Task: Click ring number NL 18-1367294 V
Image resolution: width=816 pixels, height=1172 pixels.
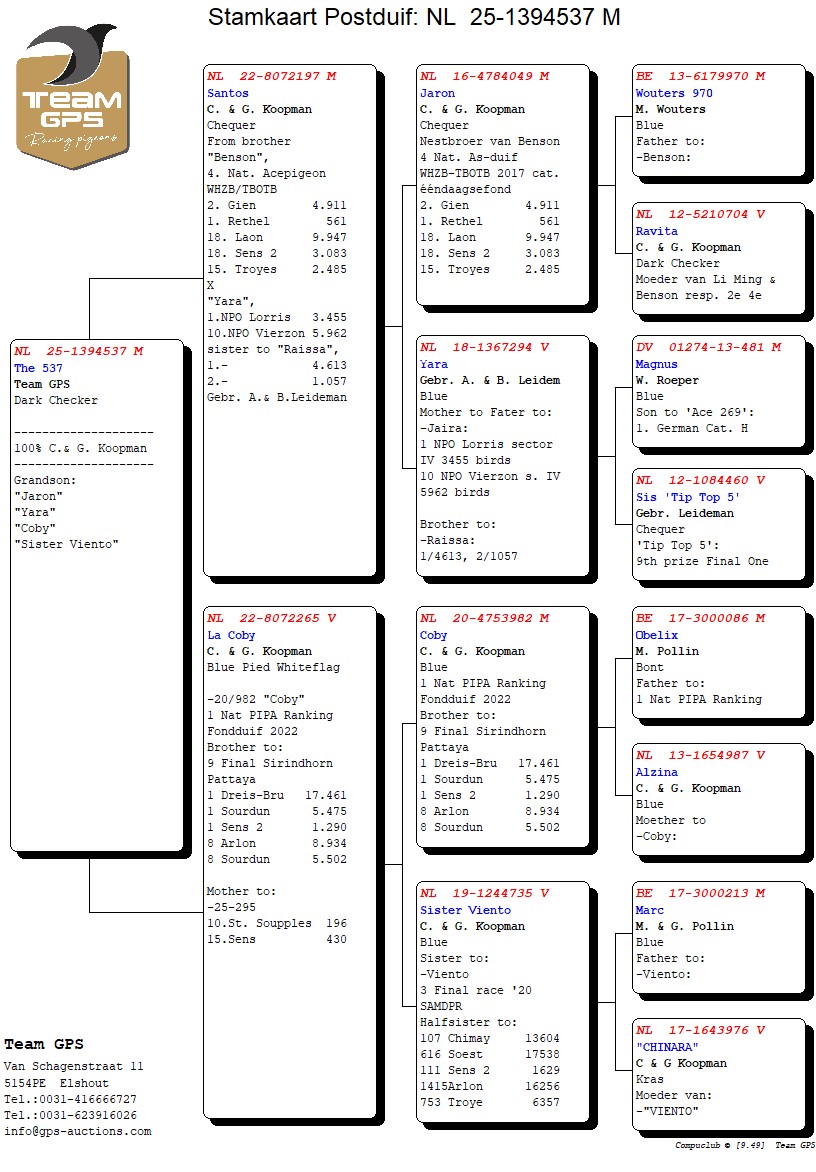Action: [484, 347]
